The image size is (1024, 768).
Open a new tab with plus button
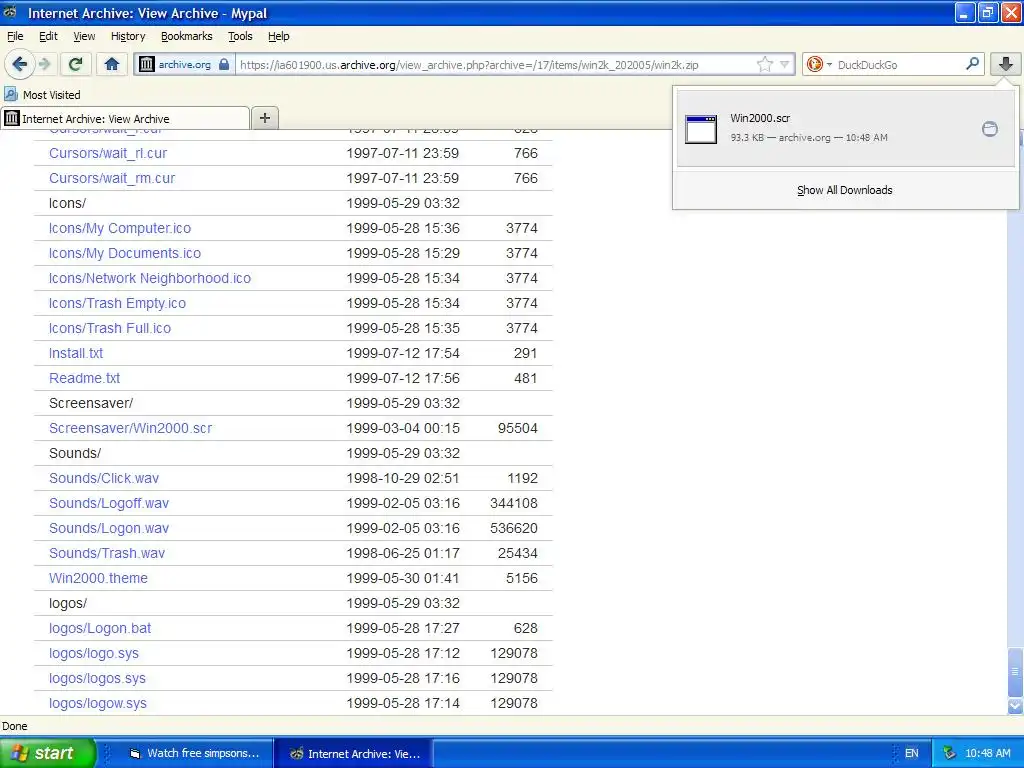[264, 118]
